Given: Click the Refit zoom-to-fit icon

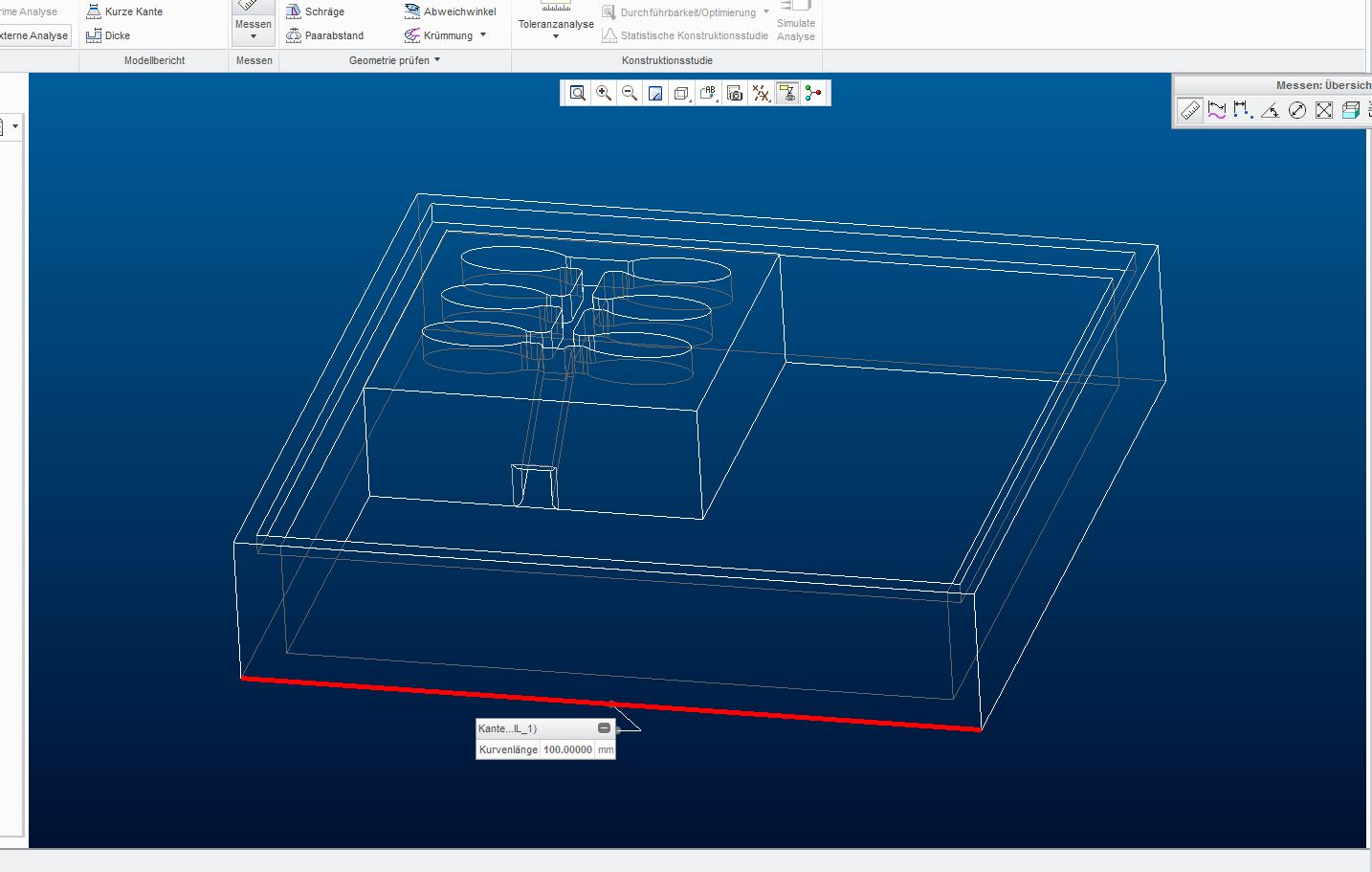Looking at the screenshot, I should point(578,93).
